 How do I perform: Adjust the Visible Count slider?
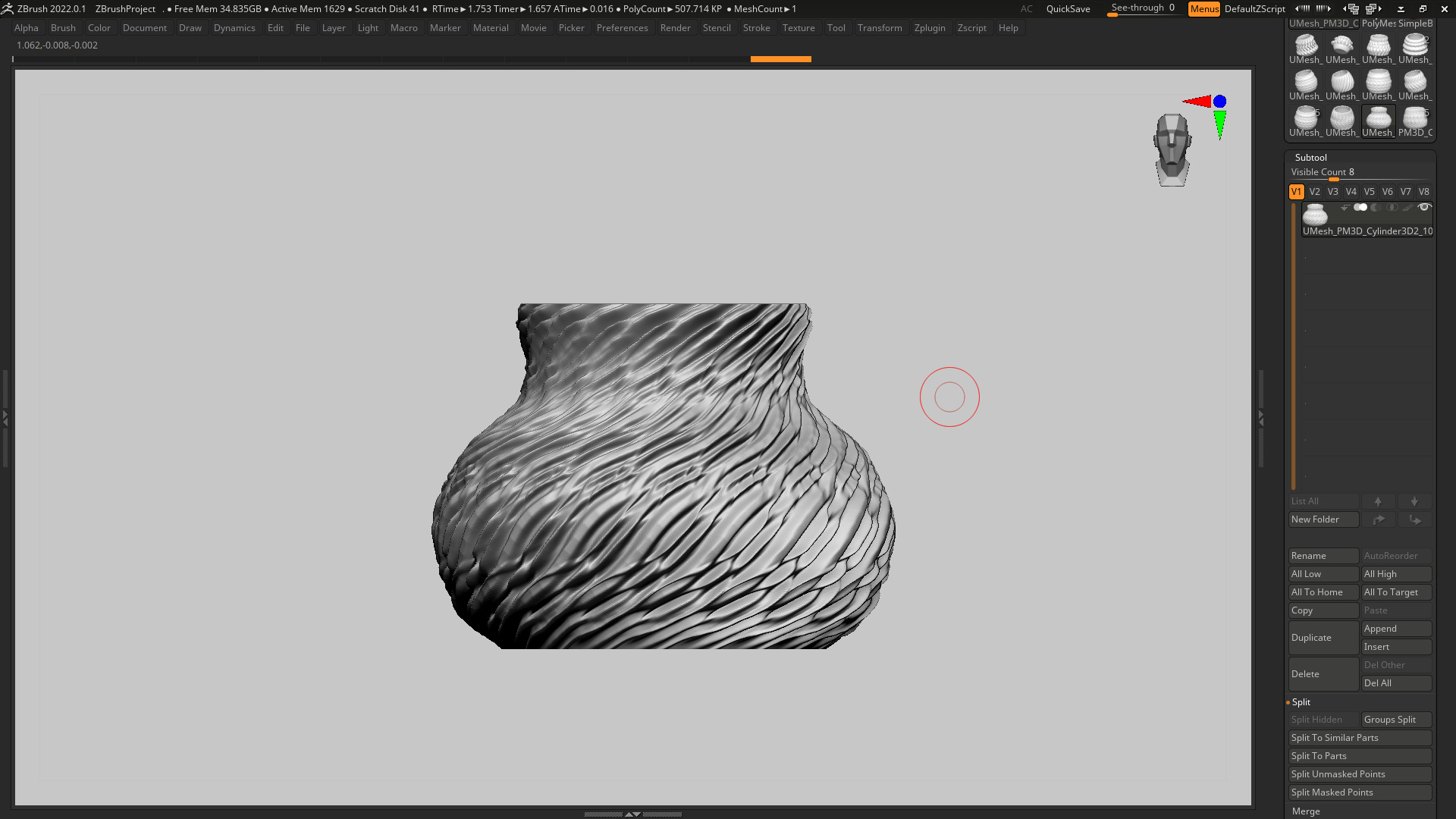[1360, 174]
